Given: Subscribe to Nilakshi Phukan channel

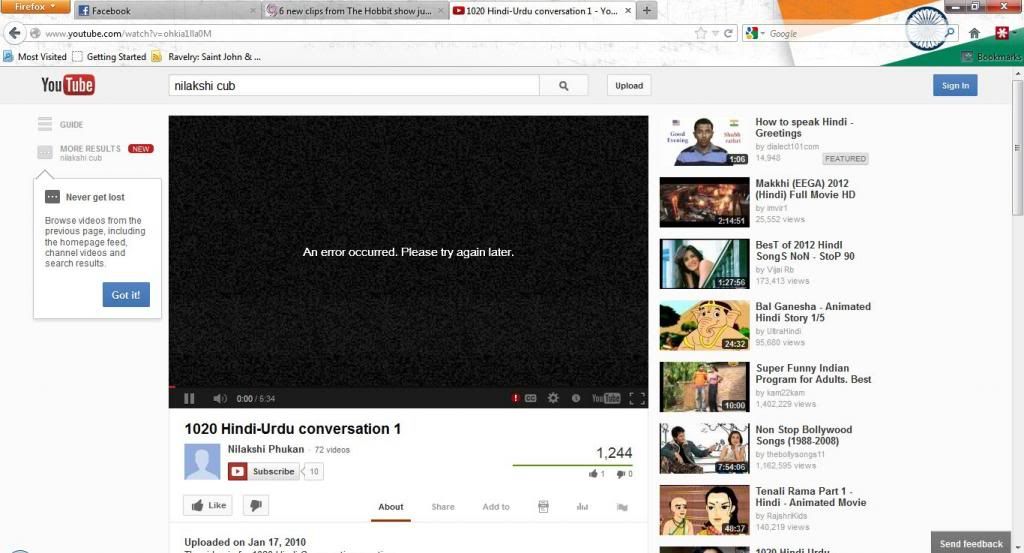Looking at the screenshot, I should [264, 471].
